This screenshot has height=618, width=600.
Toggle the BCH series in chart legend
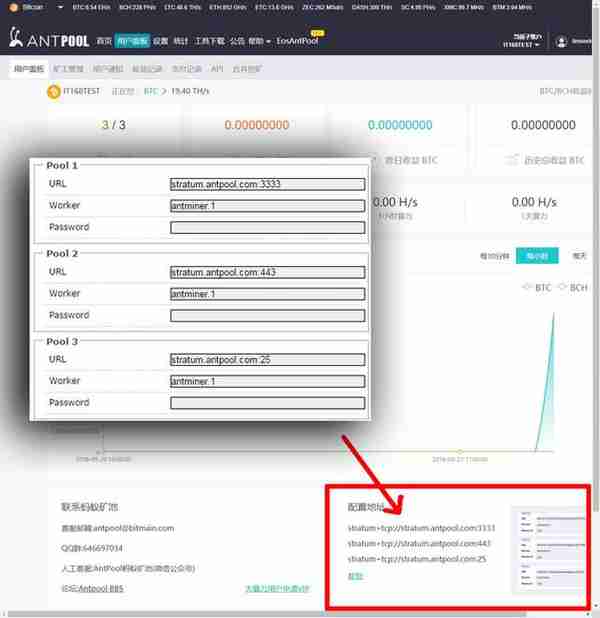tap(573, 287)
